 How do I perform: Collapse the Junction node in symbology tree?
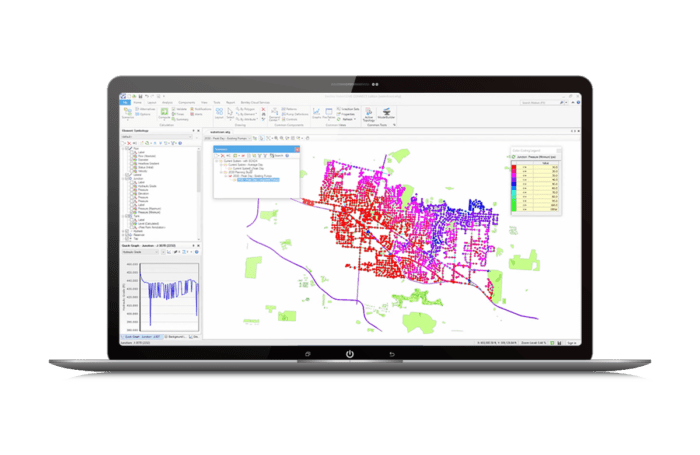point(123,179)
